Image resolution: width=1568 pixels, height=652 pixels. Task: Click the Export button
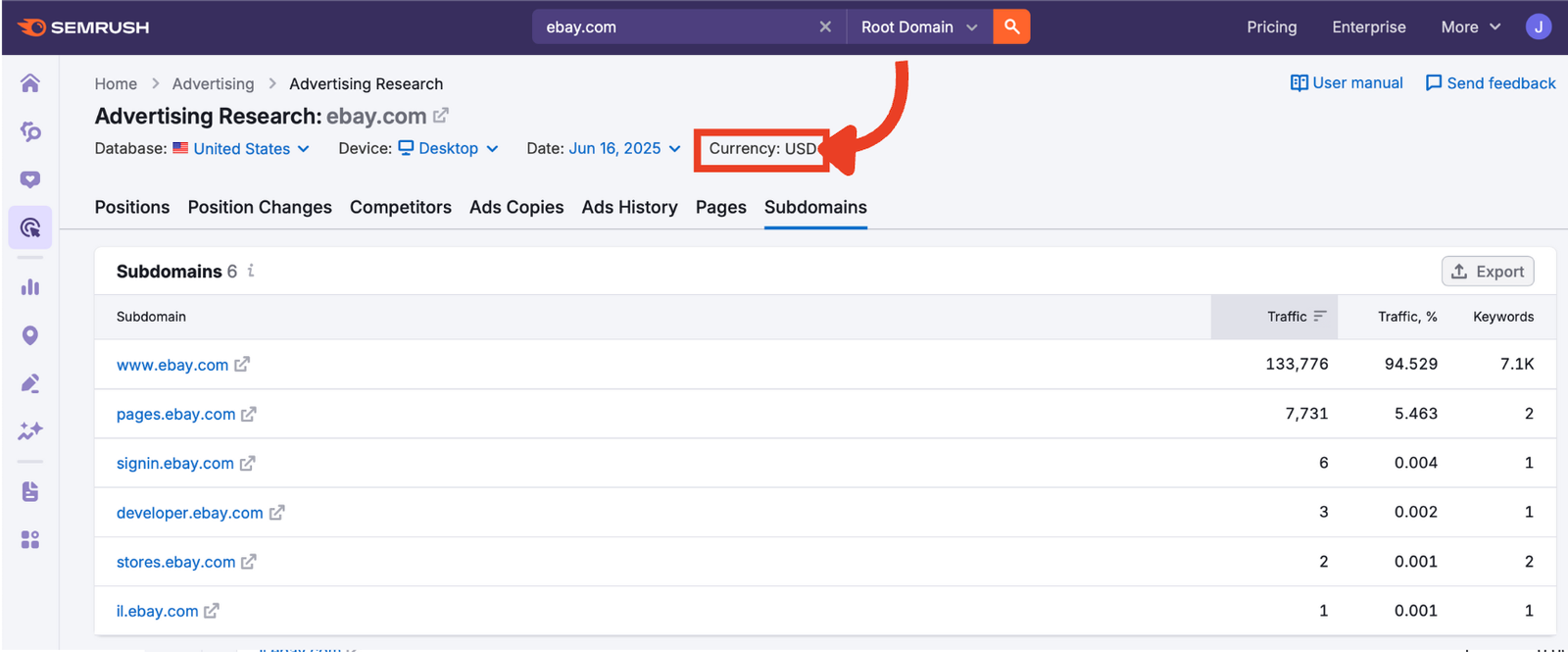[x=1487, y=272]
